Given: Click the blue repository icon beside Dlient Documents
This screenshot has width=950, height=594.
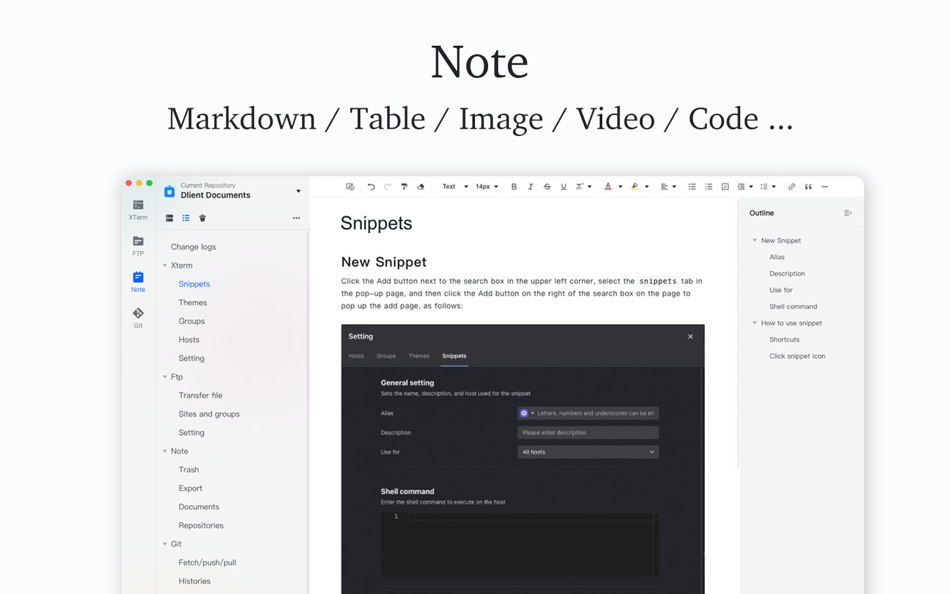Looking at the screenshot, I should 170,192.
